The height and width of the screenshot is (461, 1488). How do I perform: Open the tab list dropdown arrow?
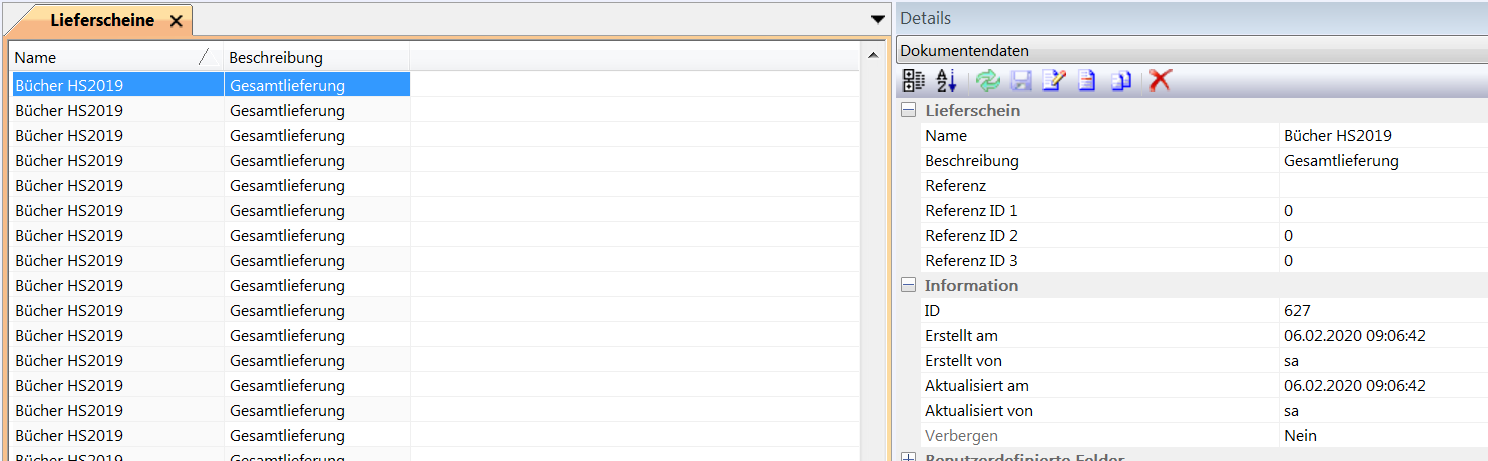pos(877,19)
